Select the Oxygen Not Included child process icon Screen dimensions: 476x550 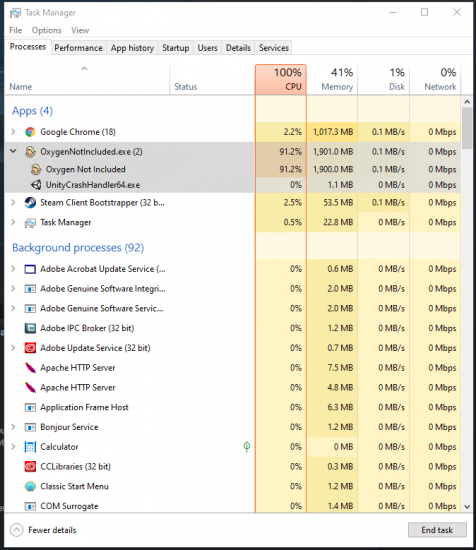pyautogui.click(x=36, y=169)
